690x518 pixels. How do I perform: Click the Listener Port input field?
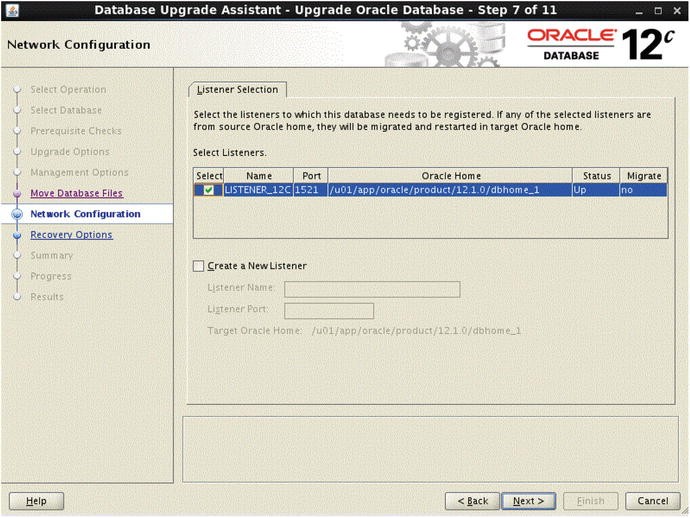tap(329, 311)
